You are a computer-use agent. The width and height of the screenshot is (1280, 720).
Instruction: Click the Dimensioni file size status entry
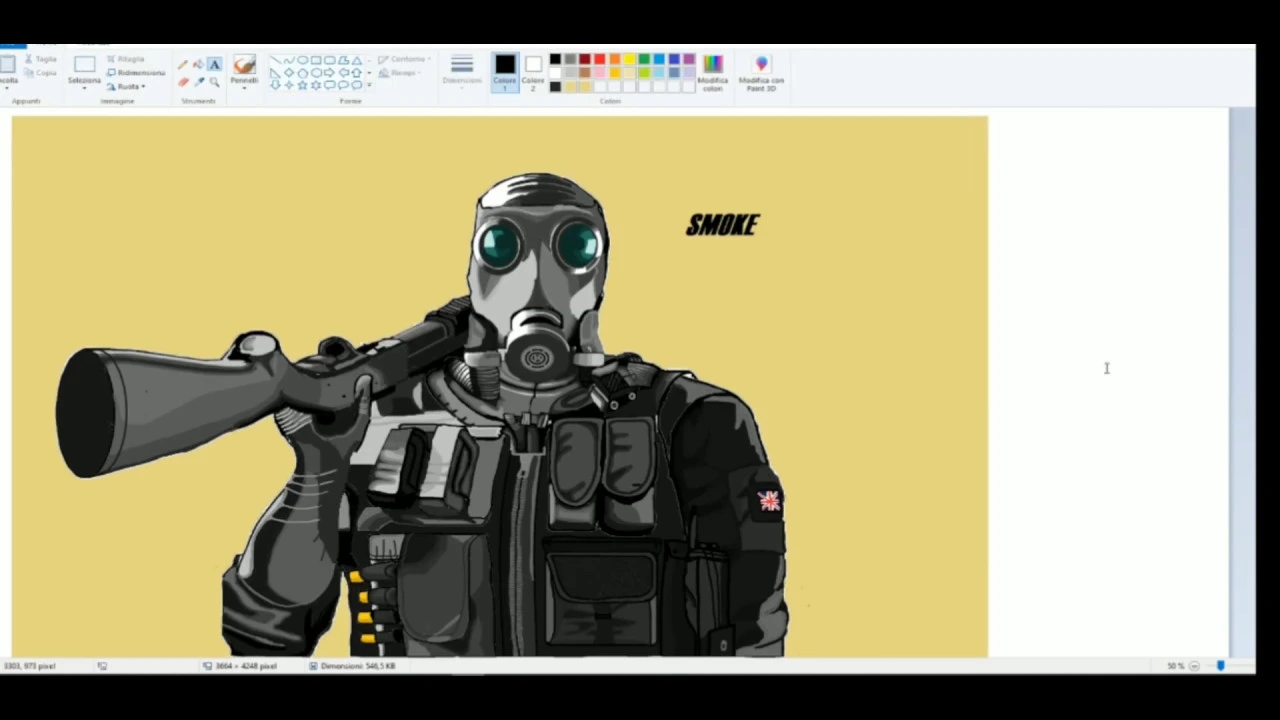click(352, 666)
